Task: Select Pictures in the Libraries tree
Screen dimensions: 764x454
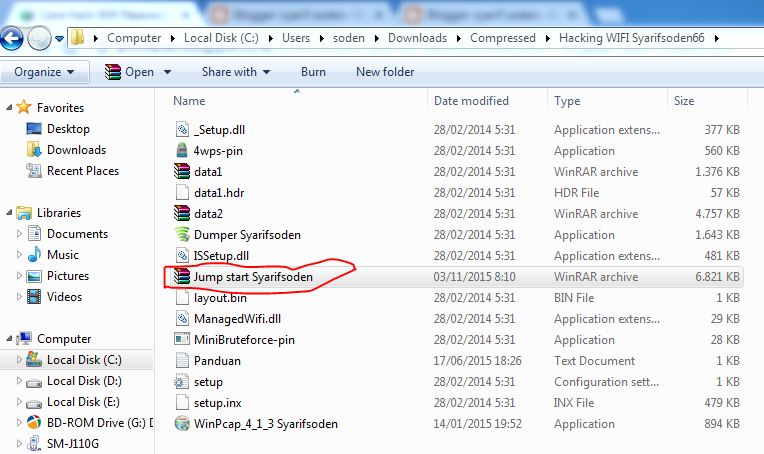Action: [x=68, y=276]
